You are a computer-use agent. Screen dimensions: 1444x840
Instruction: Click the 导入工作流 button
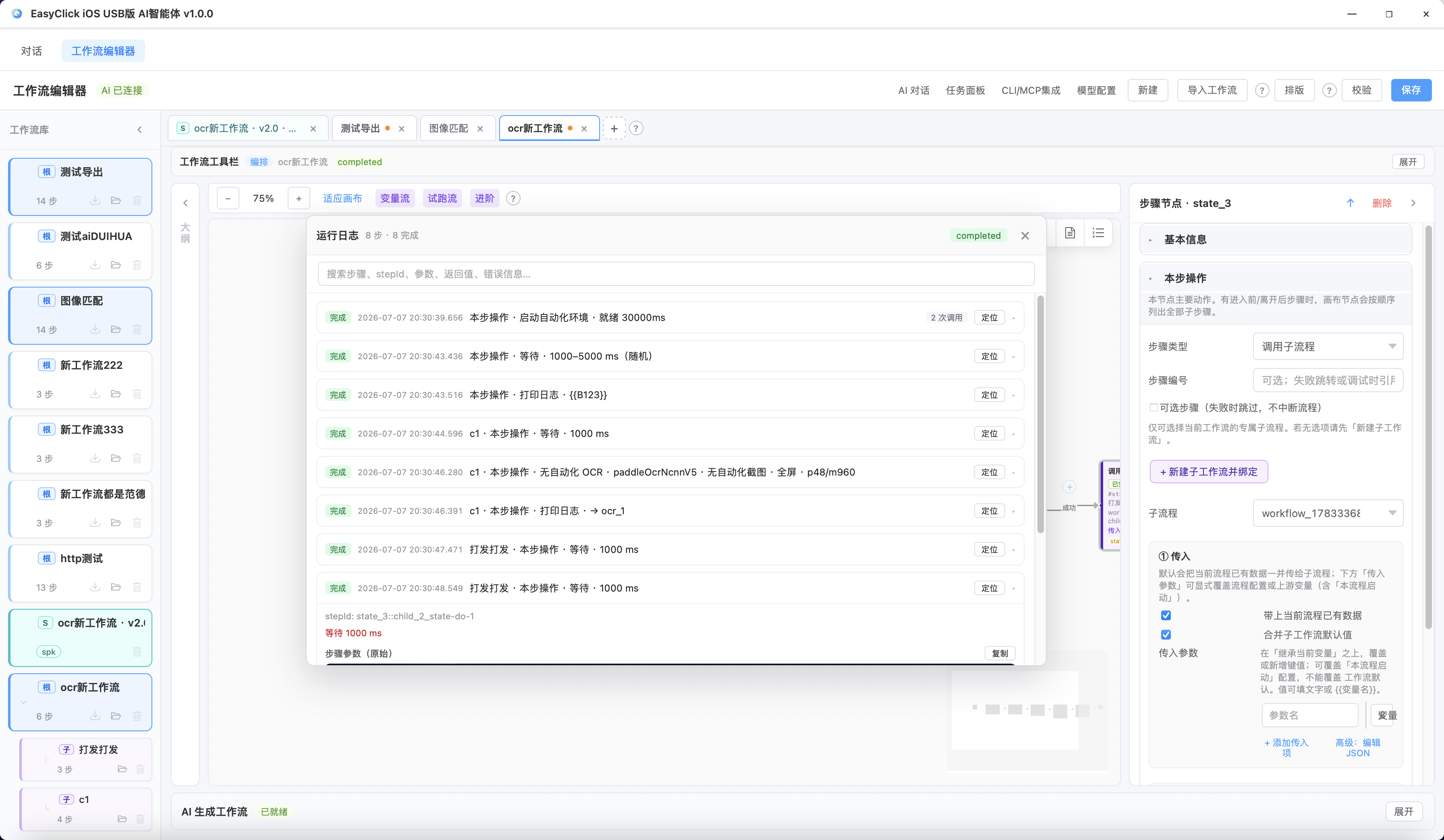pos(1212,91)
